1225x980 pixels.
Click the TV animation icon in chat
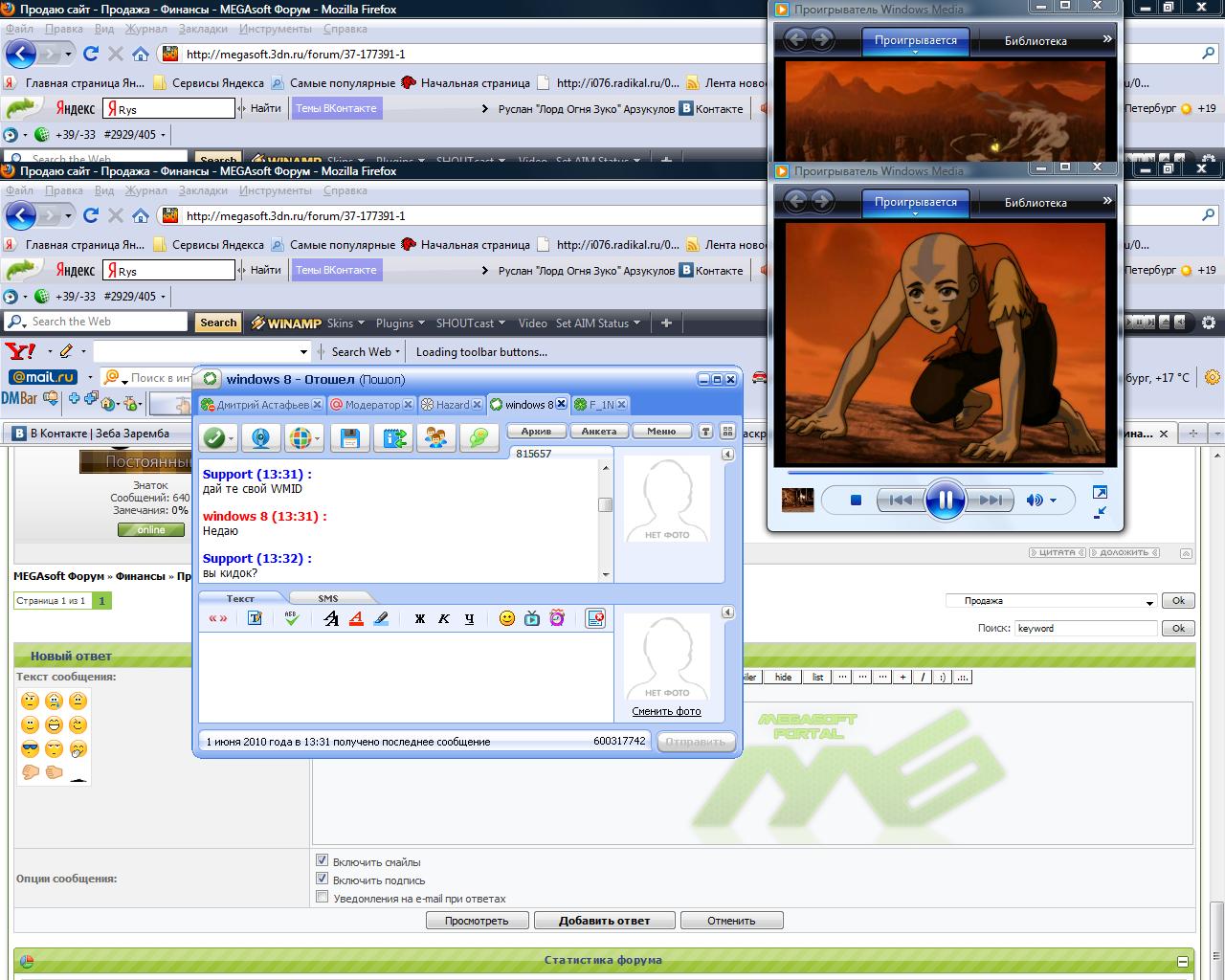point(532,618)
